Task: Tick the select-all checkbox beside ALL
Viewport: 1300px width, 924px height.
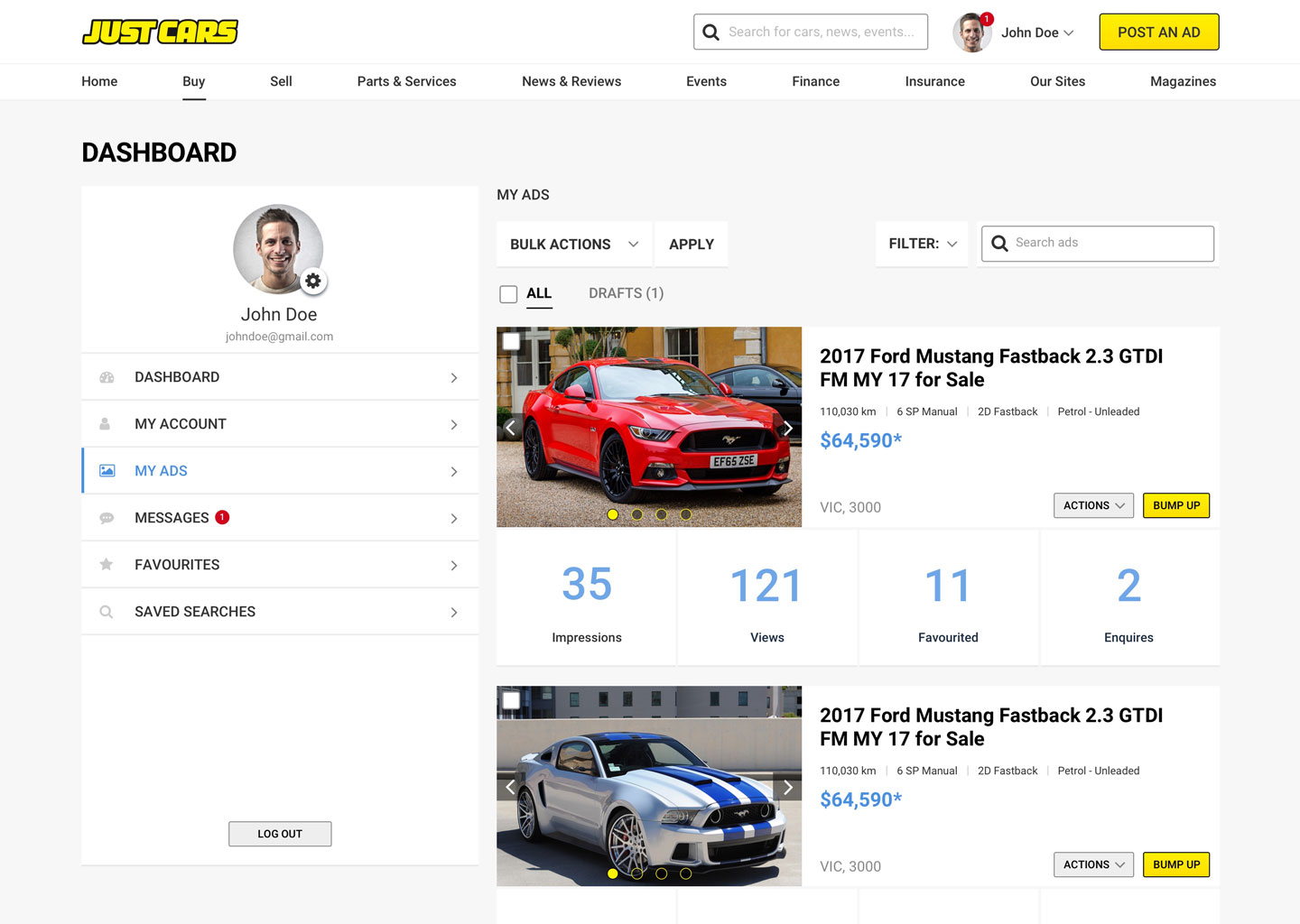Action: coord(508,294)
